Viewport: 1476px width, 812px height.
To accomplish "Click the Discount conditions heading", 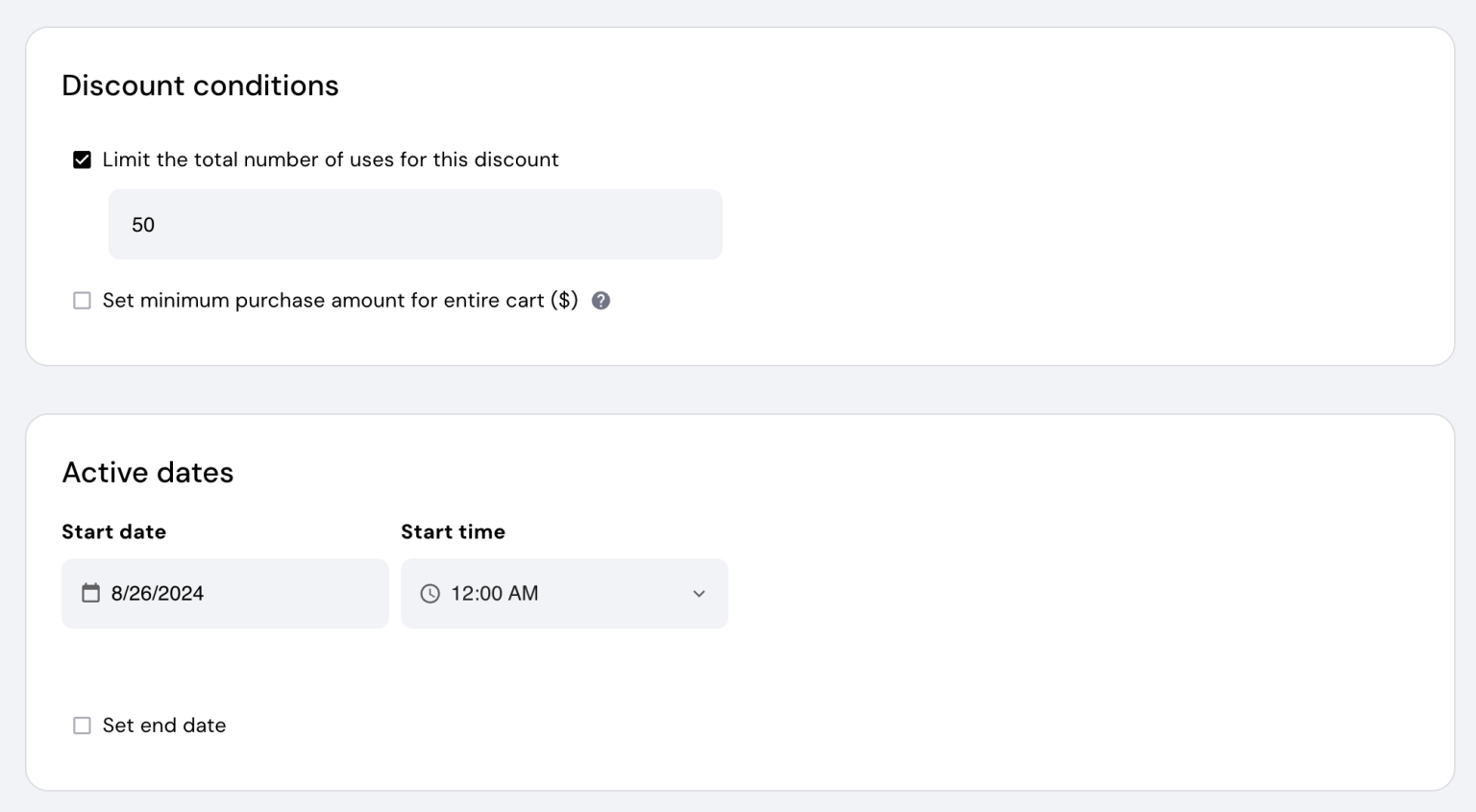I will (200, 86).
